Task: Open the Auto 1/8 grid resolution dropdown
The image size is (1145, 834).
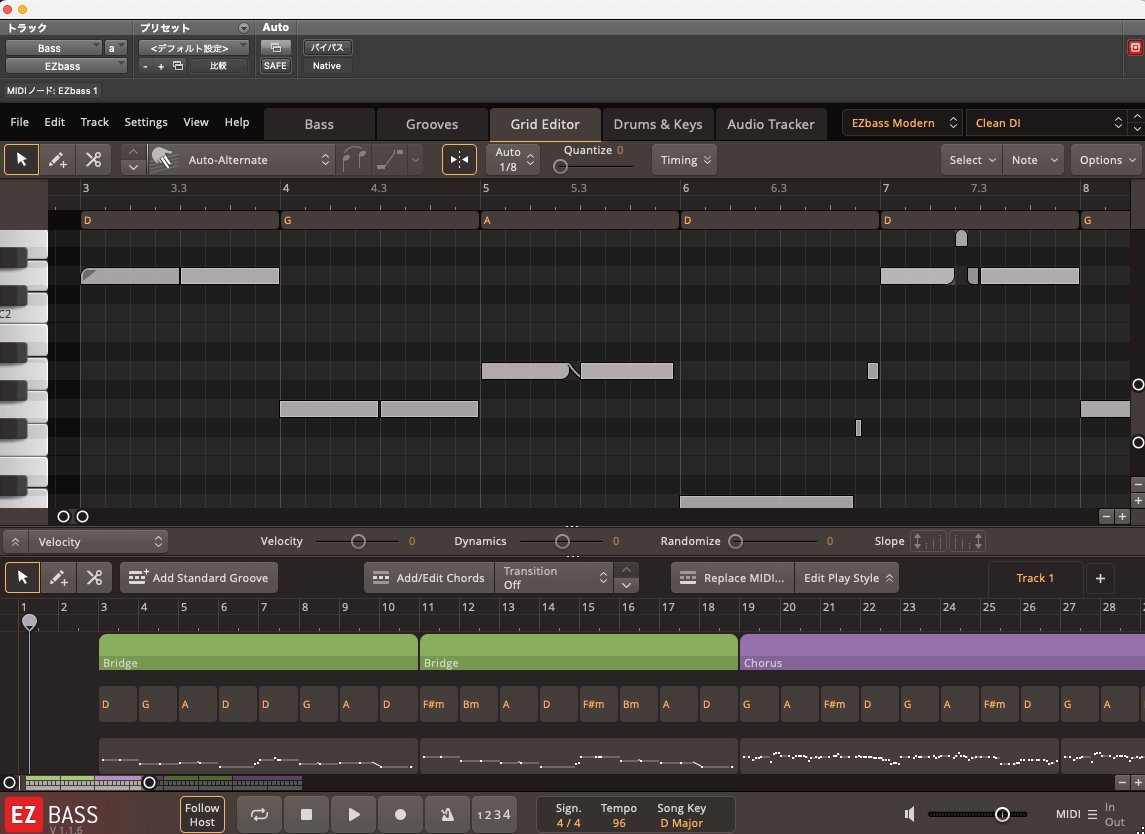Action: pos(513,159)
